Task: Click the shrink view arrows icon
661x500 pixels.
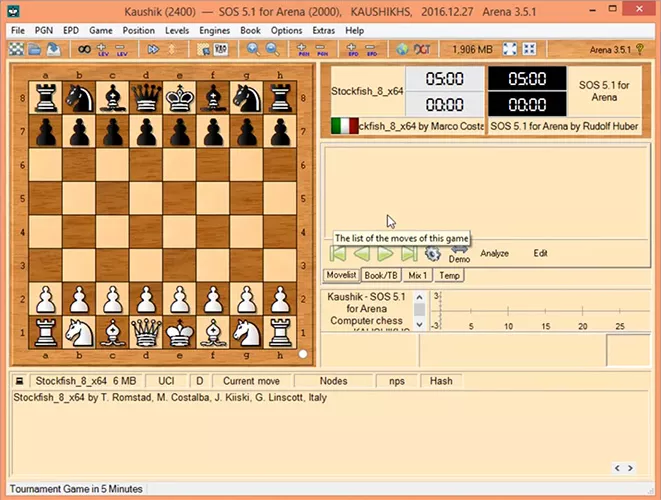Action: [529, 49]
